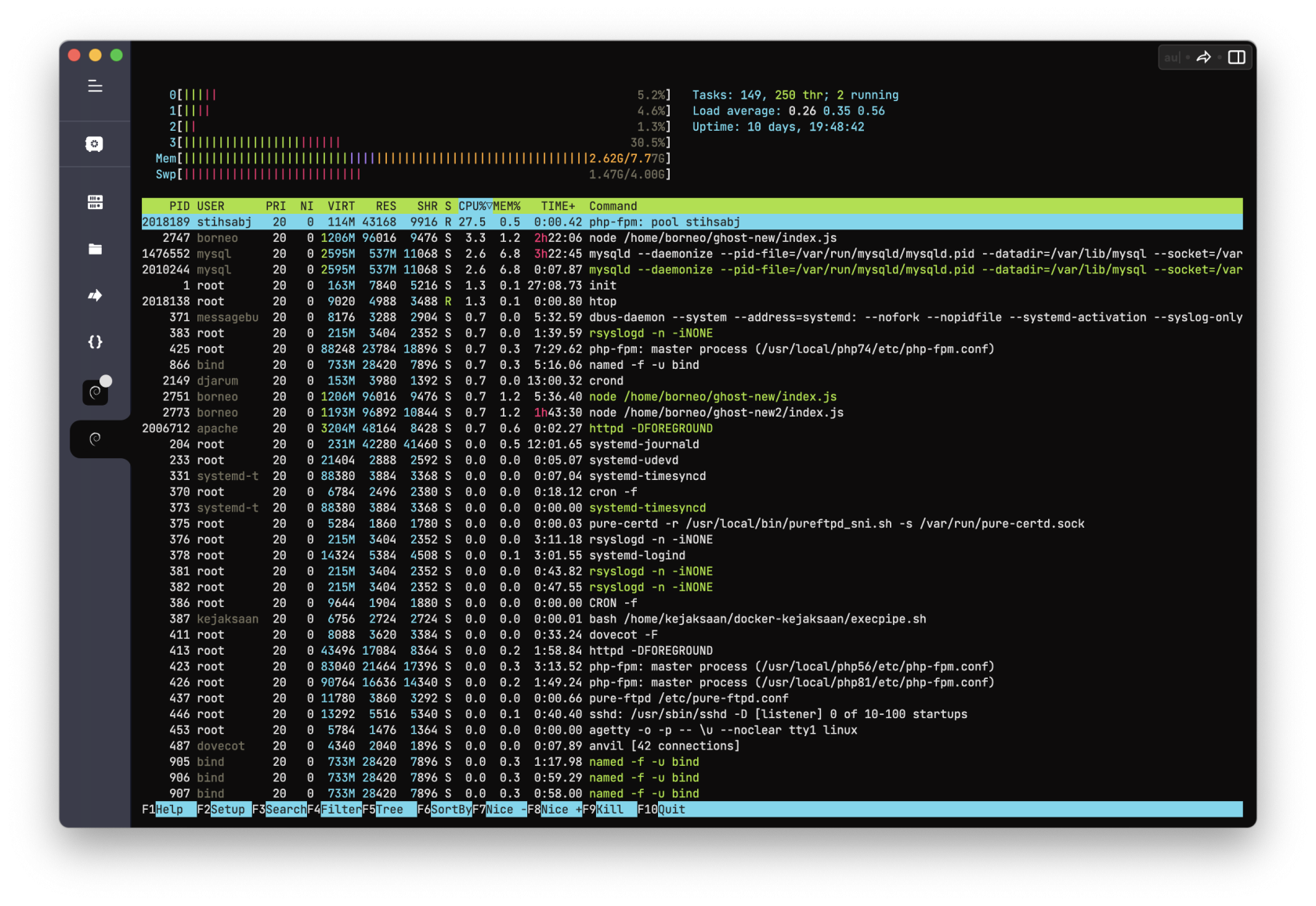The width and height of the screenshot is (1316, 906).
Task: Click the Swp meter bar showing 1.47G/4.00G
Action: click(x=414, y=175)
